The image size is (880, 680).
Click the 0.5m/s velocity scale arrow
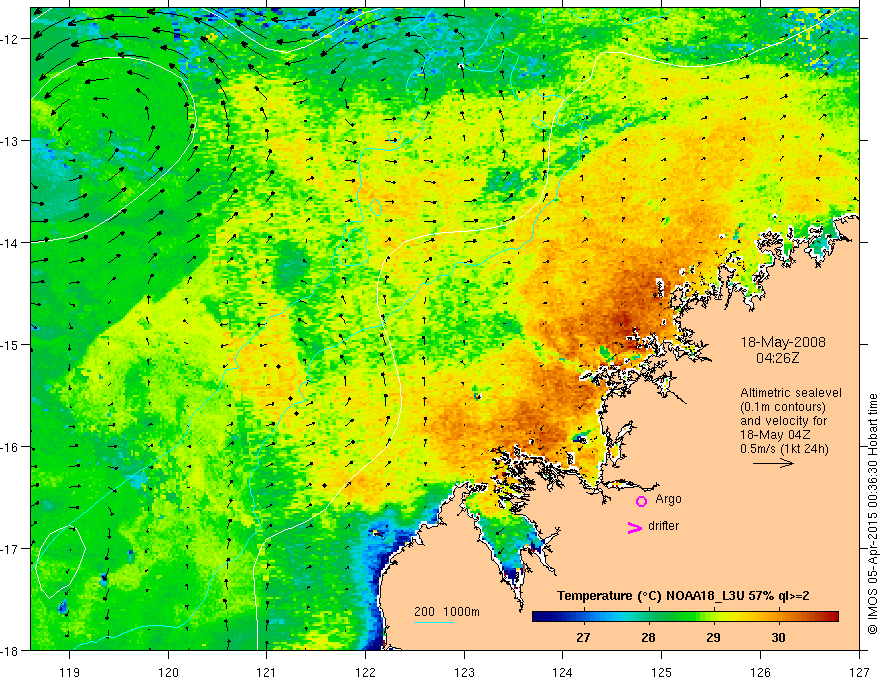[773, 463]
